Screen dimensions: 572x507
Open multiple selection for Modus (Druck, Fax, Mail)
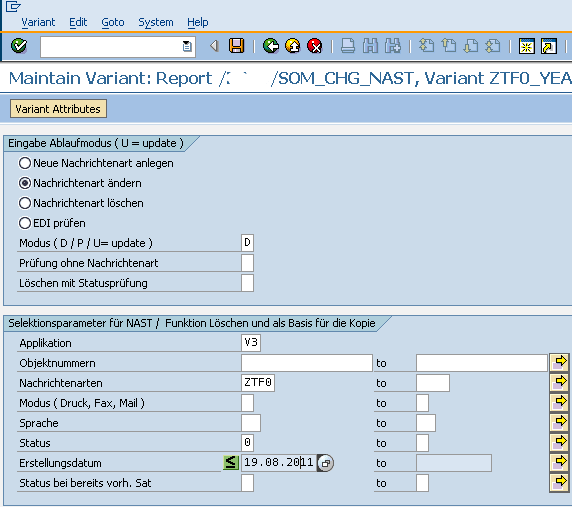[560, 403]
